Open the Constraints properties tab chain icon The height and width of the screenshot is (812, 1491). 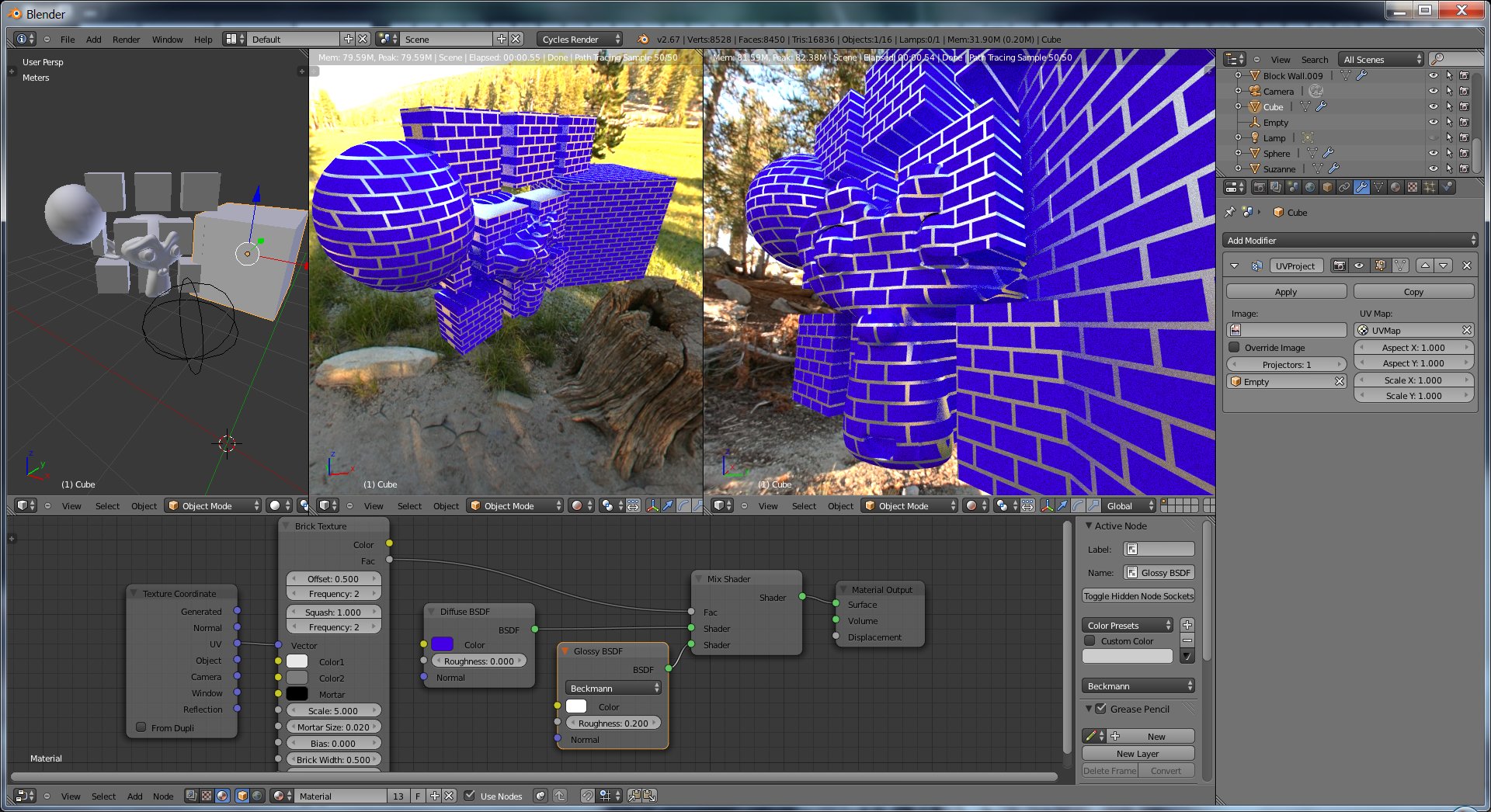(1344, 187)
